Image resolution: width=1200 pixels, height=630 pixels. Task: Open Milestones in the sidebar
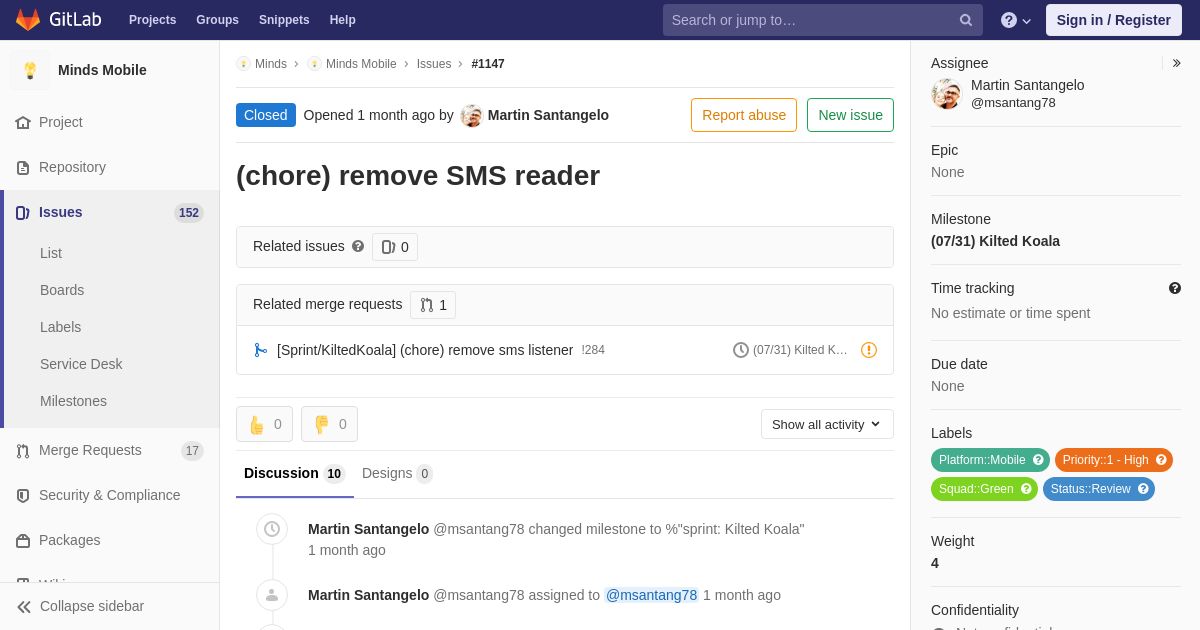click(x=73, y=401)
